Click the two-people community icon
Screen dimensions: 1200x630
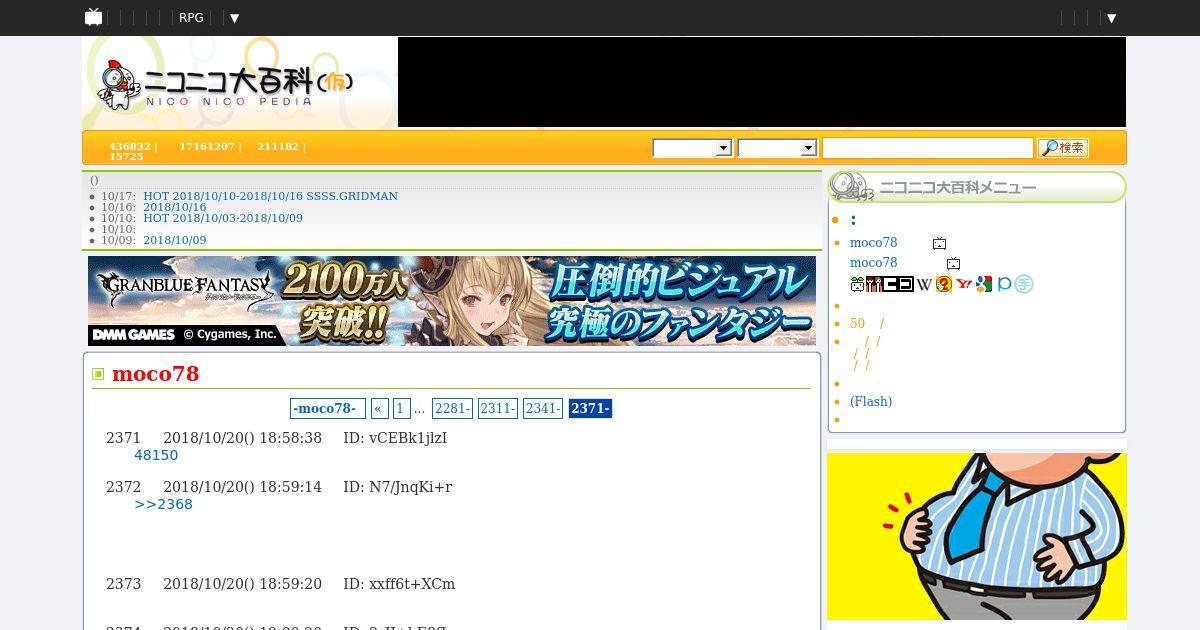point(873,284)
